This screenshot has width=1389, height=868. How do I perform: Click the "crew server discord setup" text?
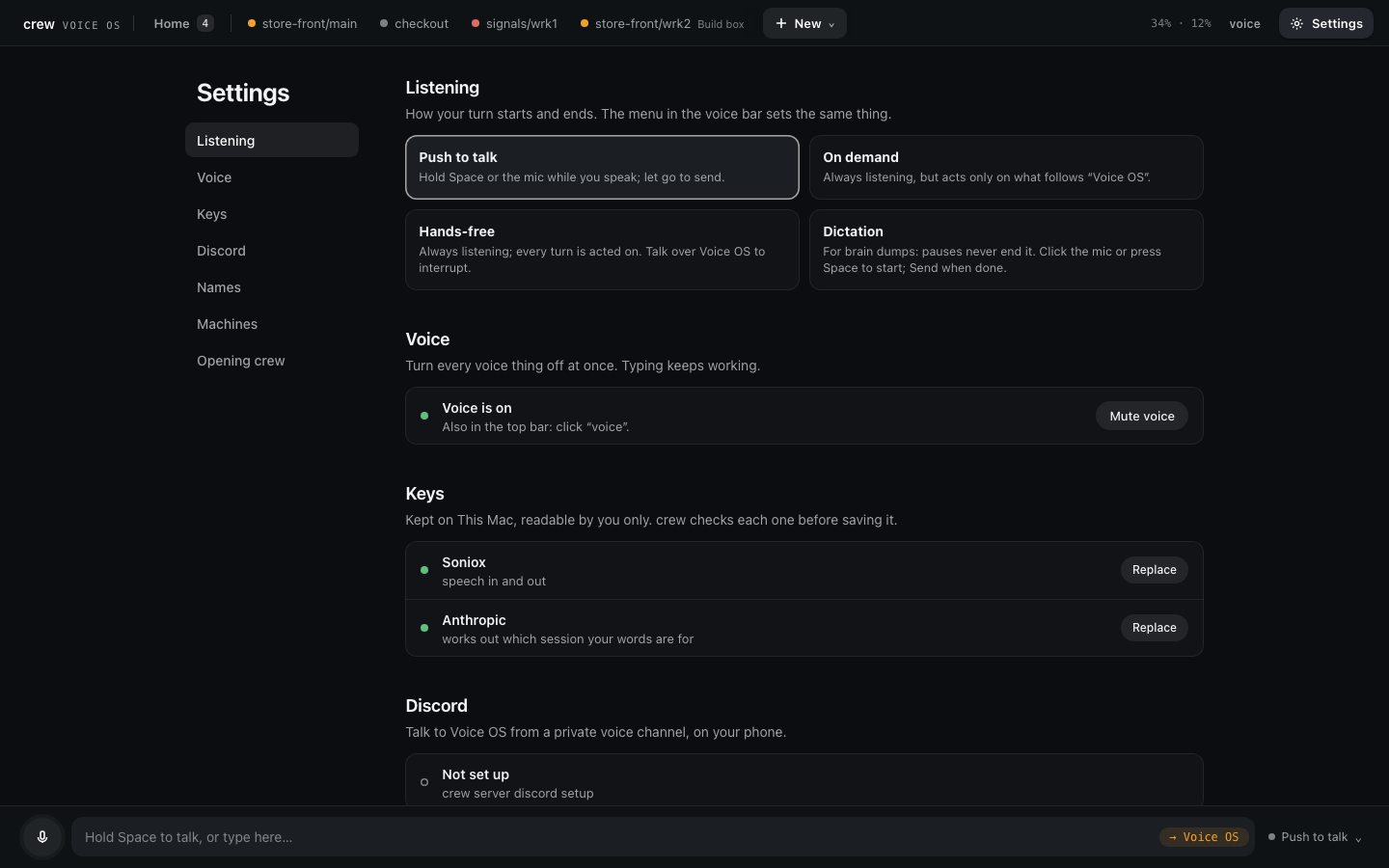pos(518,794)
